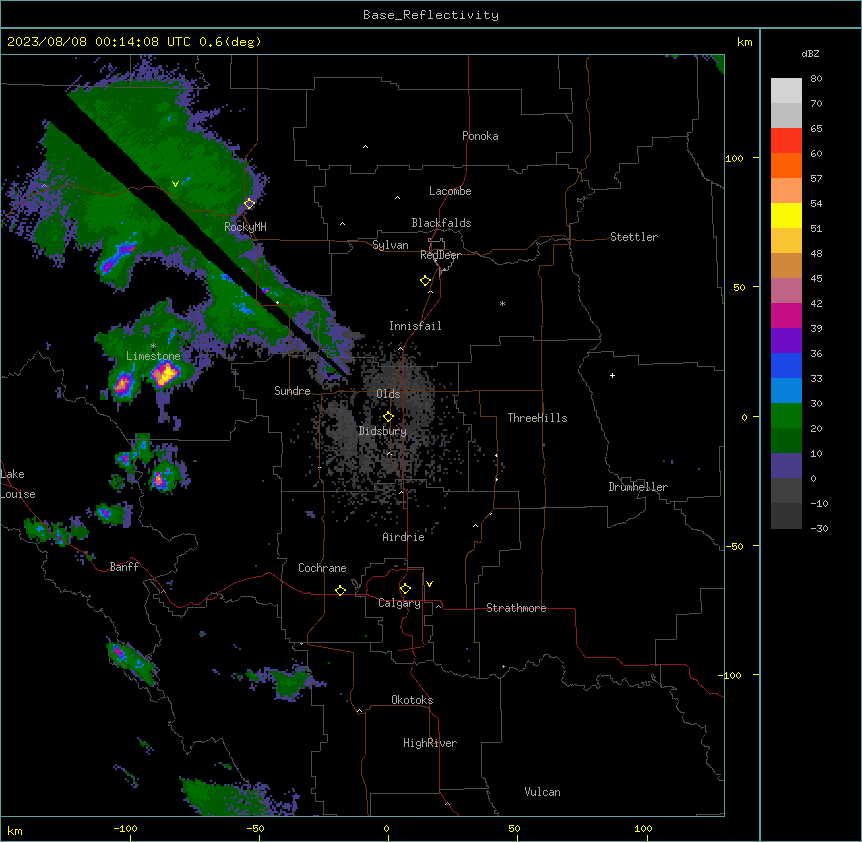Click the RedDeer city label
This screenshot has width=862, height=842.
click(440, 255)
